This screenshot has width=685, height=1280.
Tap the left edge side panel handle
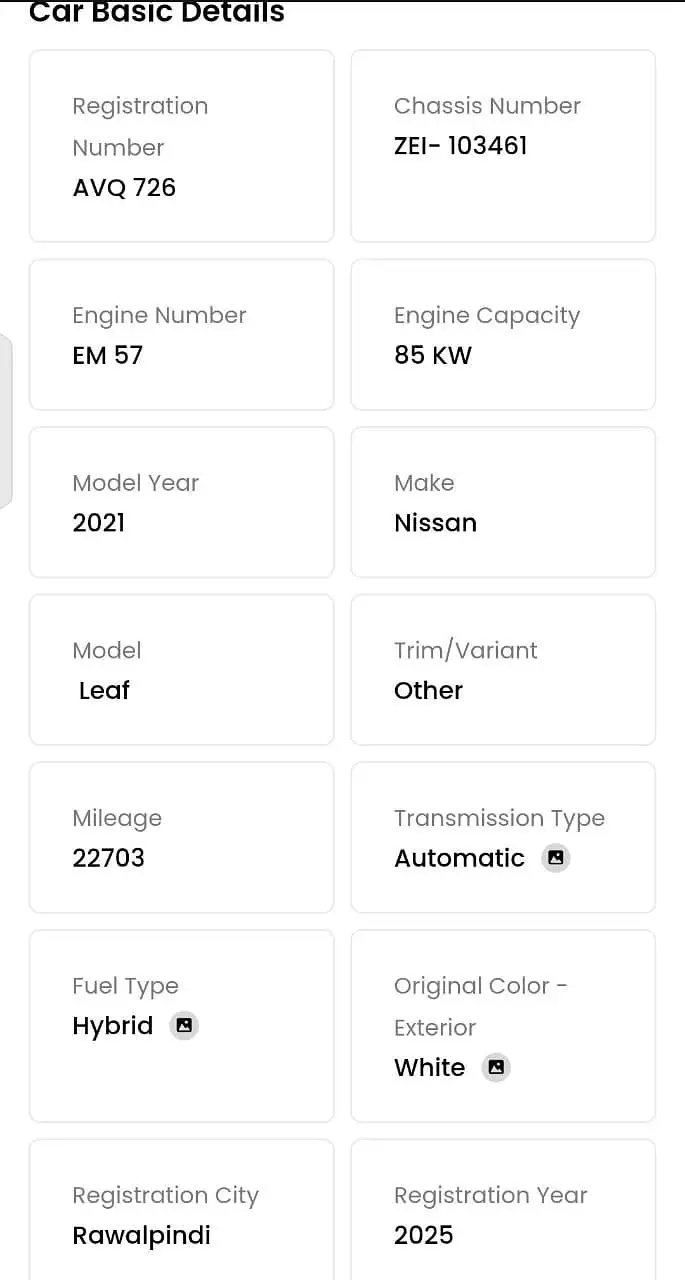(5, 421)
